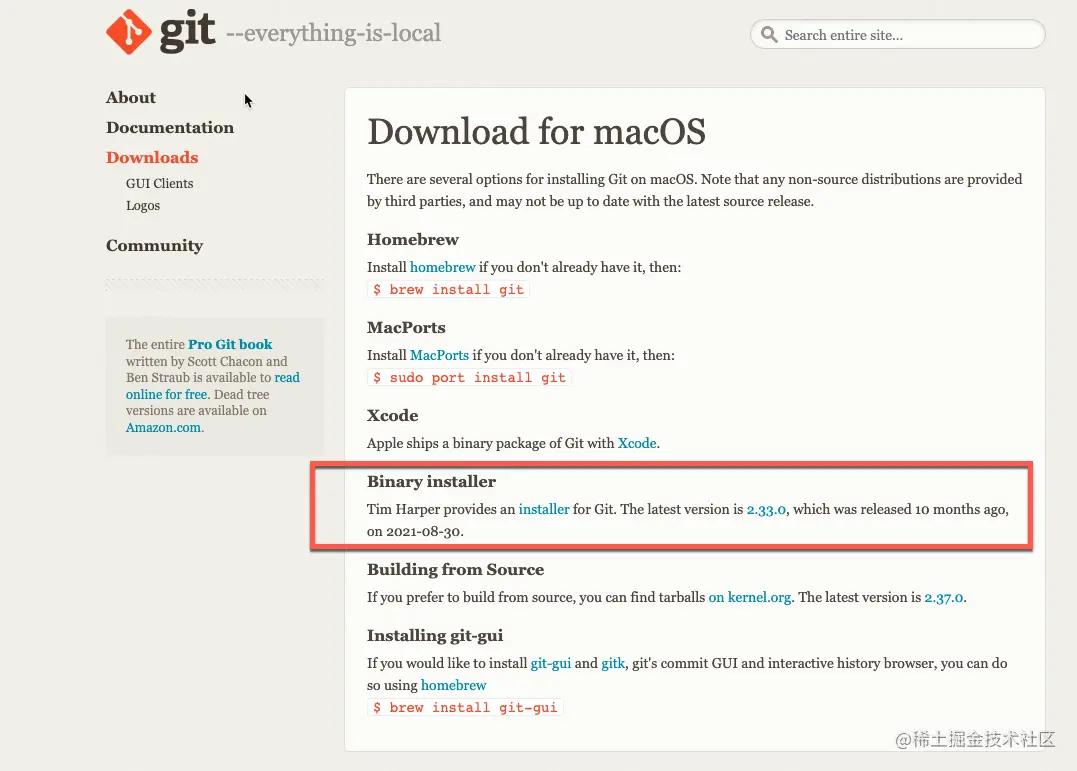Open the Documentation section
This screenshot has width=1077, height=771.
coord(170,128)
